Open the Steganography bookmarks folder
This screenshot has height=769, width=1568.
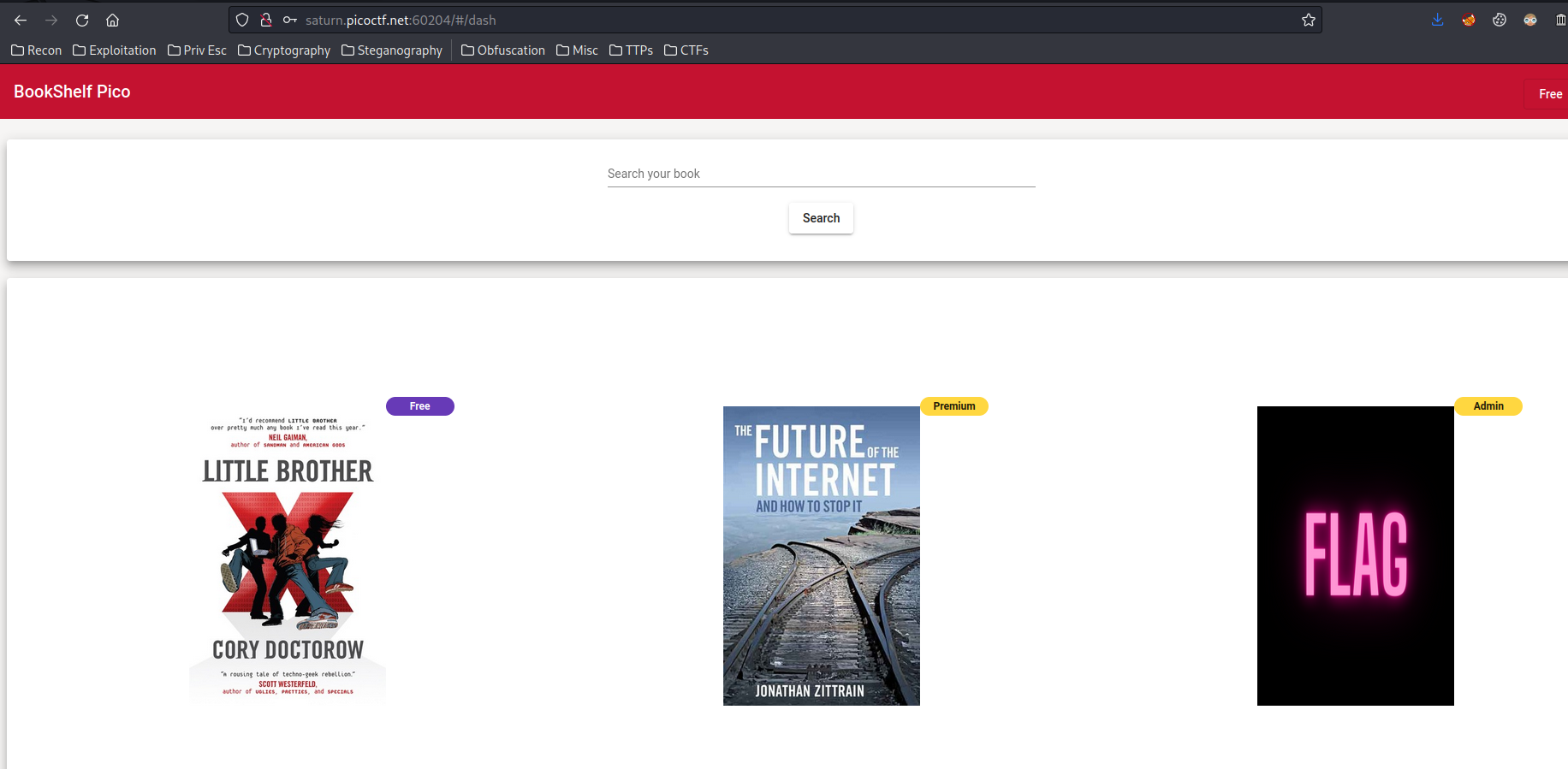pos(392,50)
